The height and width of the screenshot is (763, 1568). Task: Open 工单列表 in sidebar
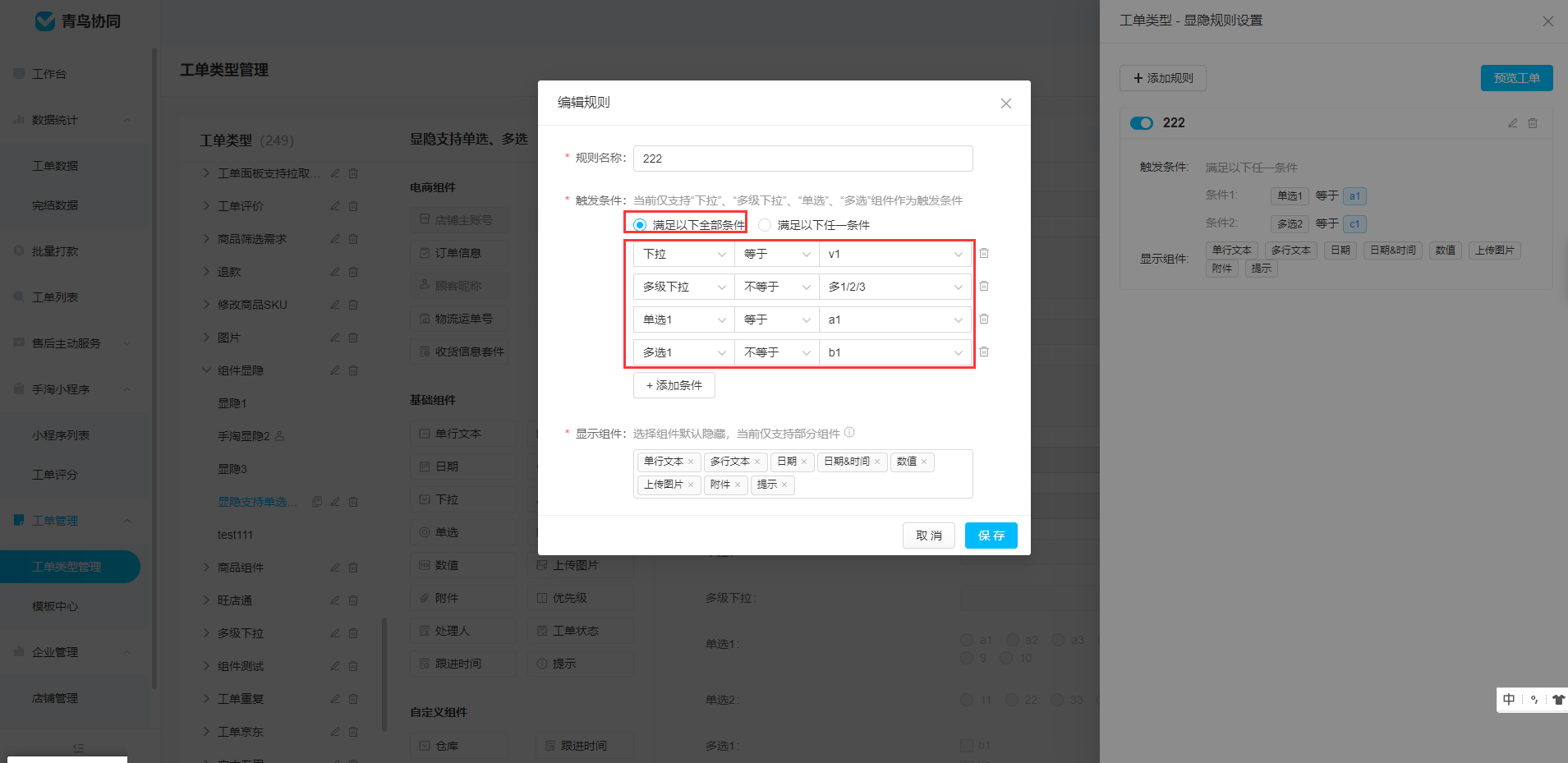[x=55, y=297]
